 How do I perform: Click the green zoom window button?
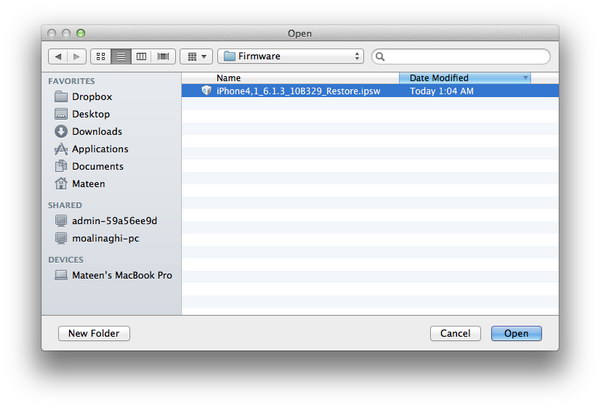coord(81,33)
